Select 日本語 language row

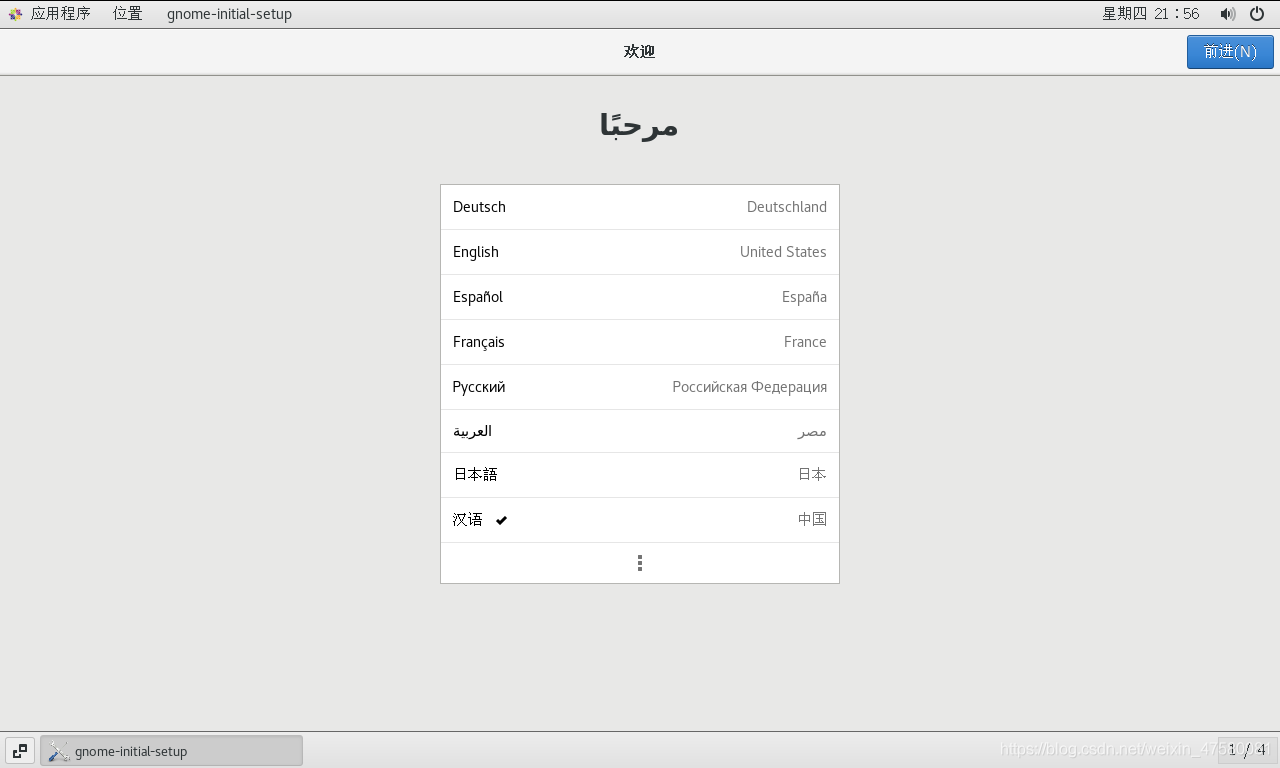(x=640, y=475)
